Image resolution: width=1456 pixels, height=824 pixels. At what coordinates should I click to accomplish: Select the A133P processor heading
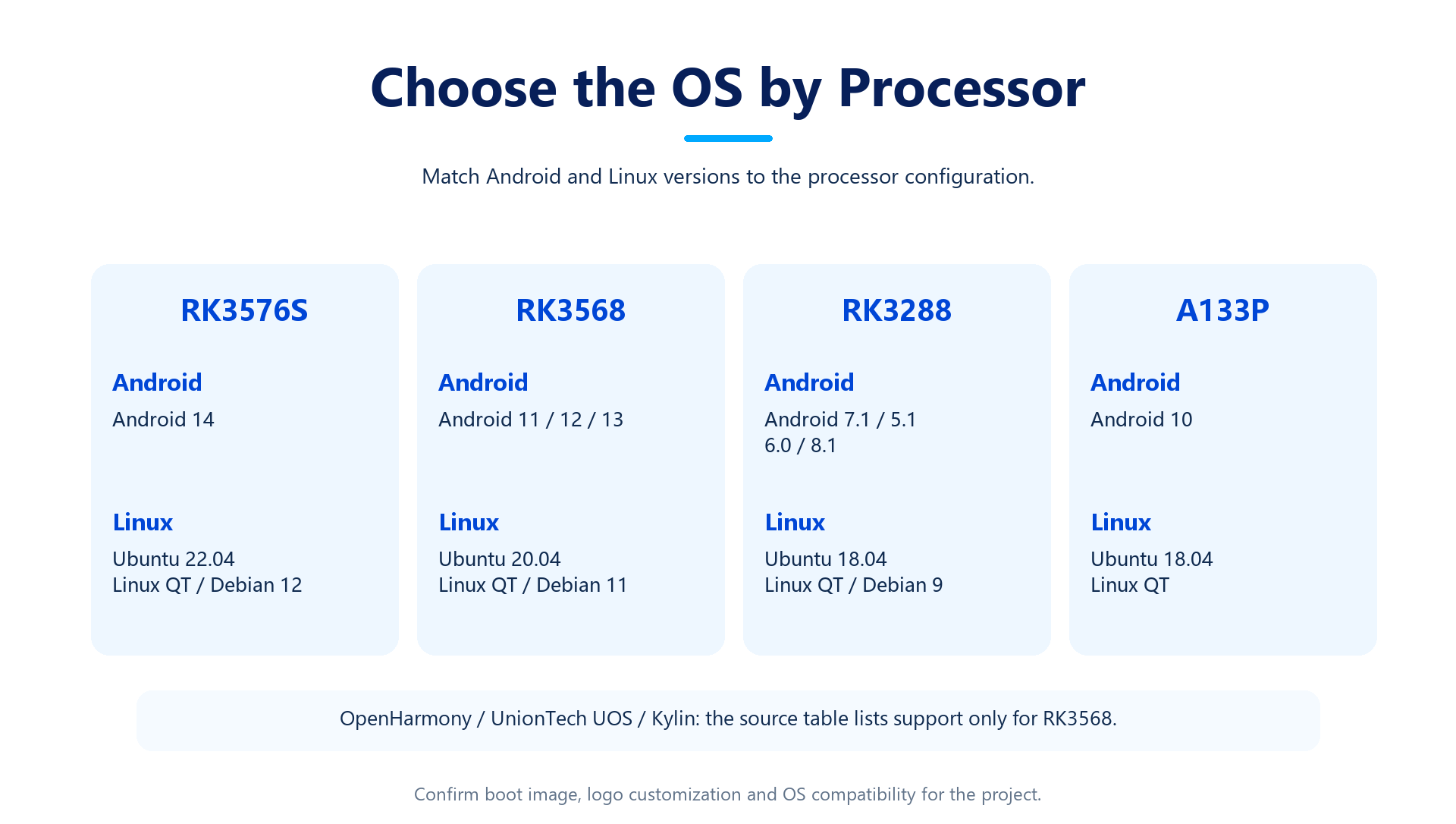click(1222, 310)
